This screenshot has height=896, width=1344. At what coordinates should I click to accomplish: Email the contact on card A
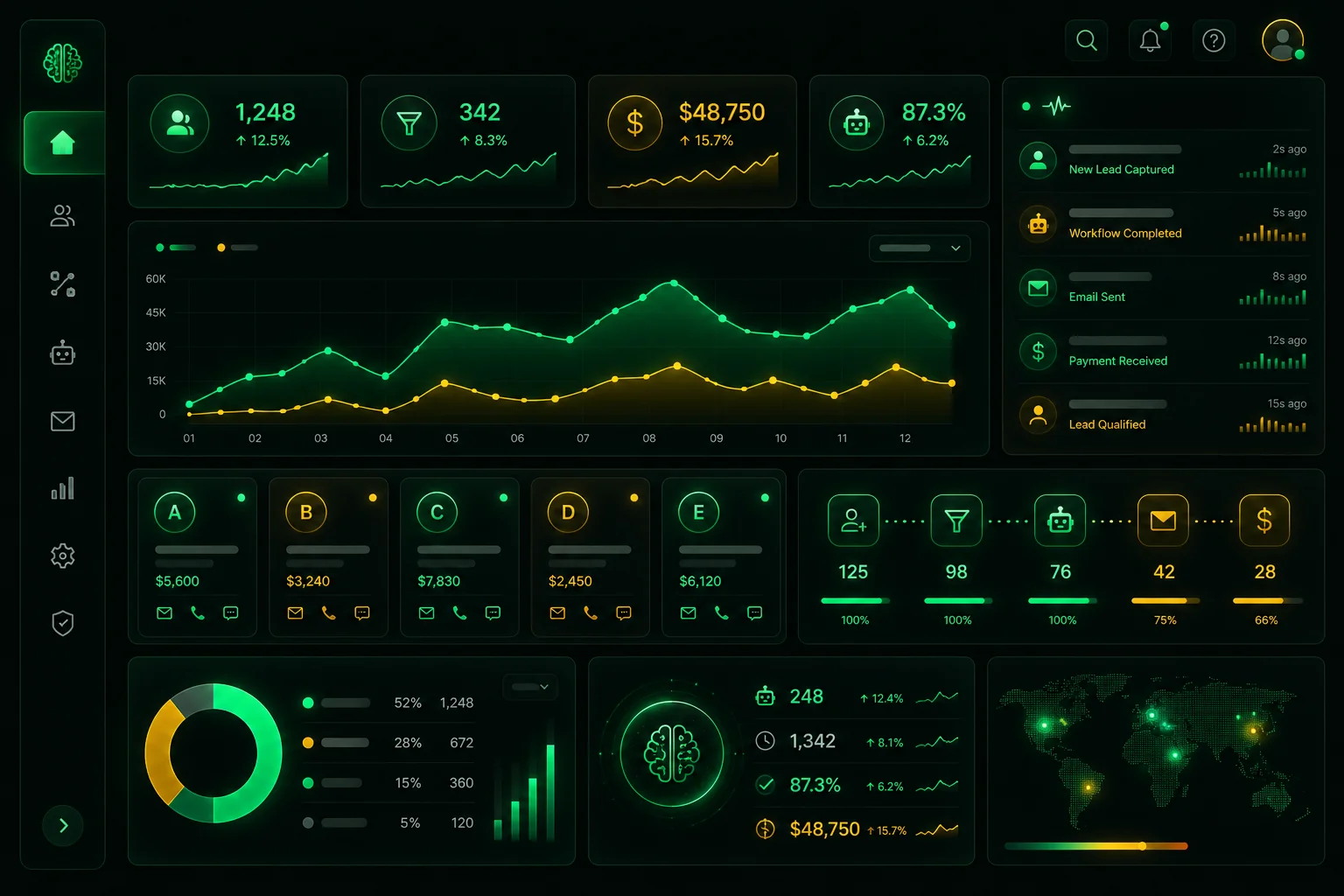coord(164,613)
